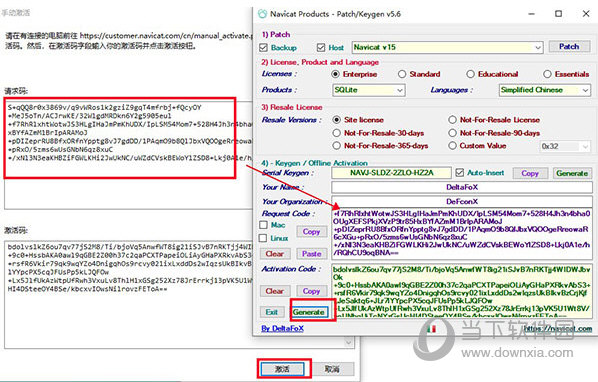Click the Your Name field DeltaFoX
598x382 pixels.
tap(462, 188)
